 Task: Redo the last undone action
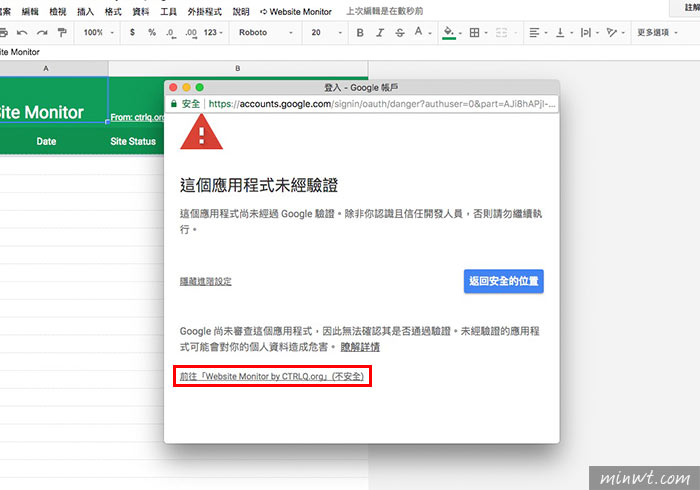click(42, 33)
